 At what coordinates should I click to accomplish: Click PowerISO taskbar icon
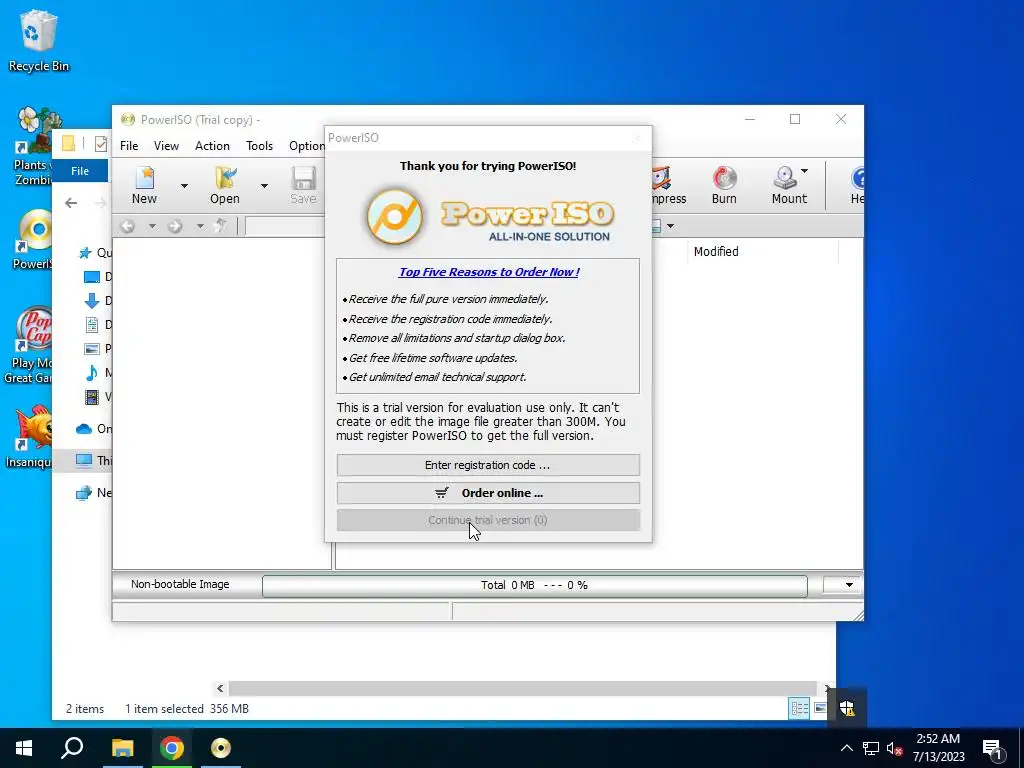(221, 748)
